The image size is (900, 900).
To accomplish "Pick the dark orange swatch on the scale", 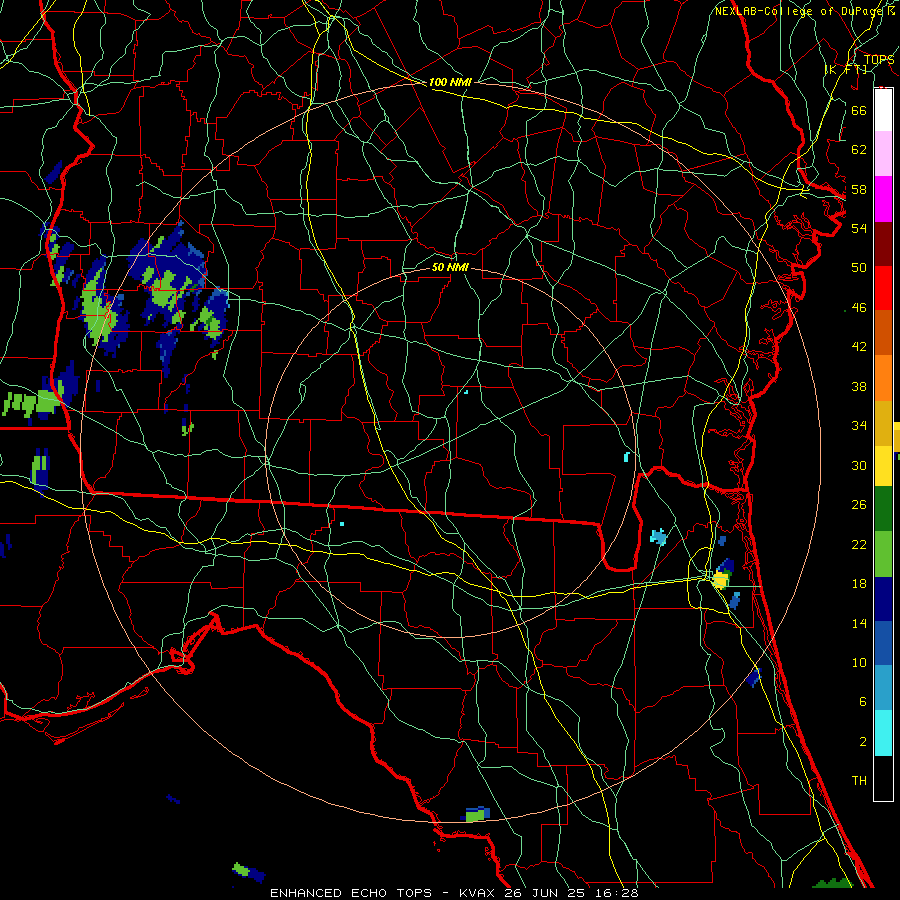I will pyautogui.click(x=883, y=332).
